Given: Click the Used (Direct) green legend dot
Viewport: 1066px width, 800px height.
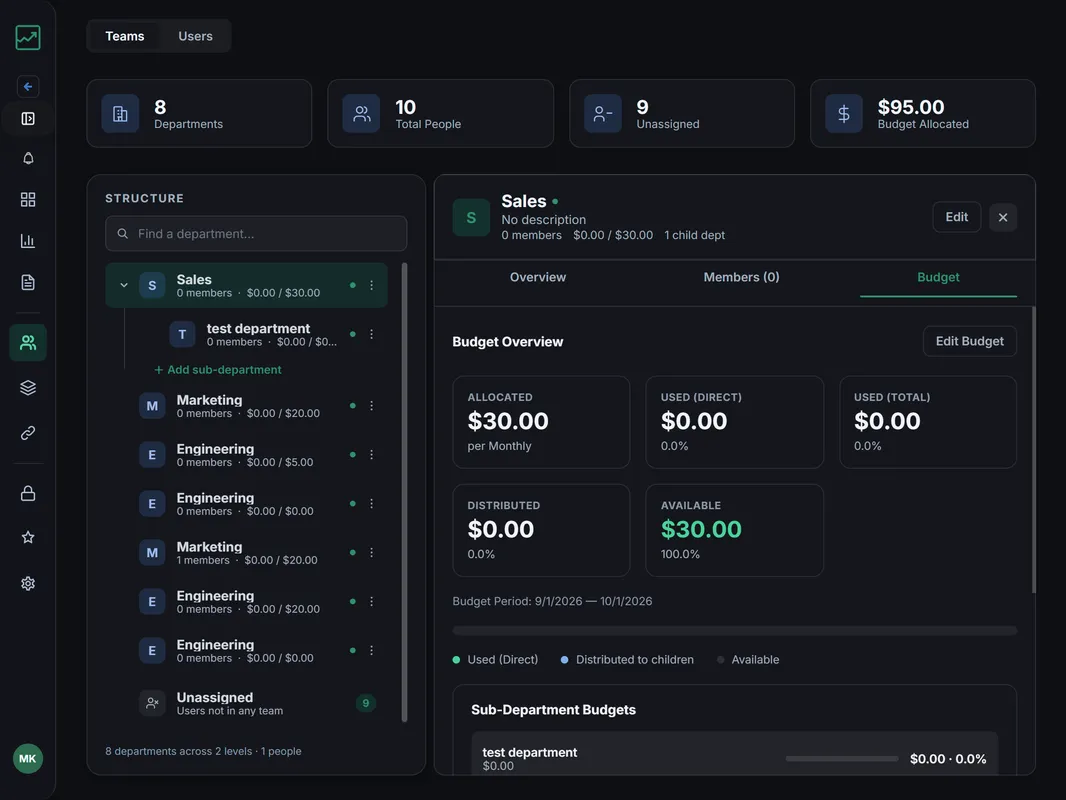Looking at the screenshot, I should [456, 660].
